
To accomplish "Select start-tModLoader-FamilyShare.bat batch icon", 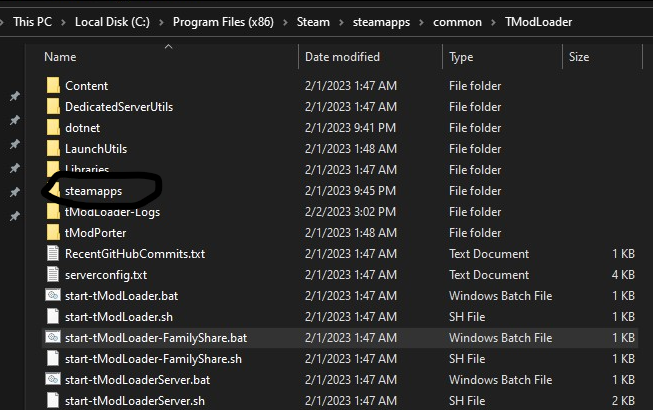I will click(x=53, y=338).
